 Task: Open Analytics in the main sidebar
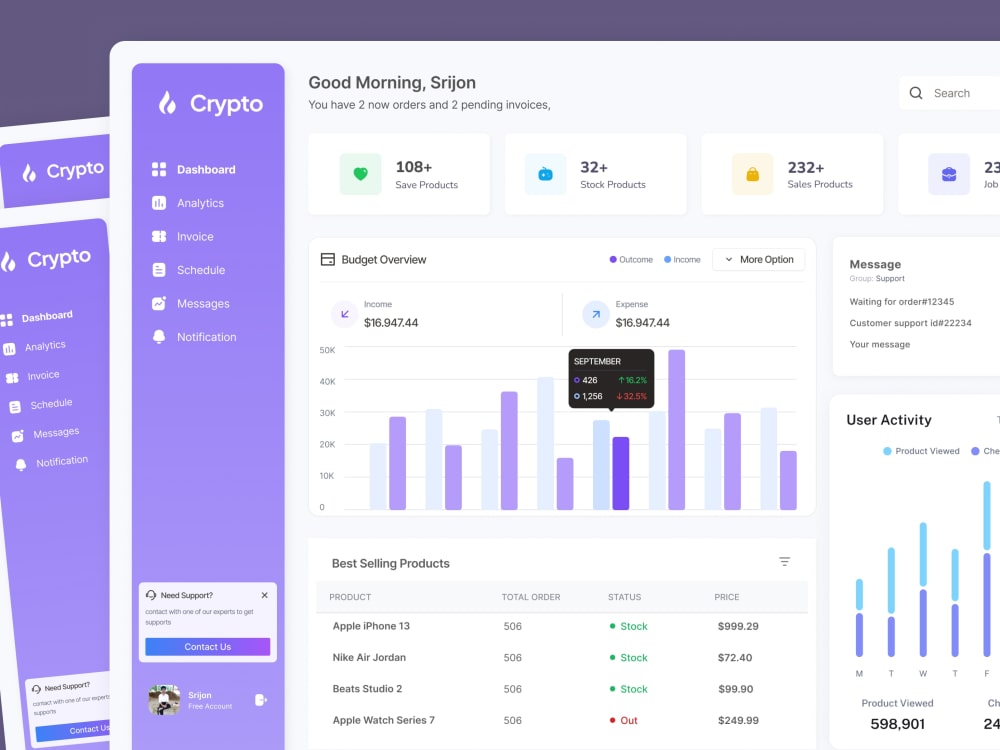pos(200,203)
